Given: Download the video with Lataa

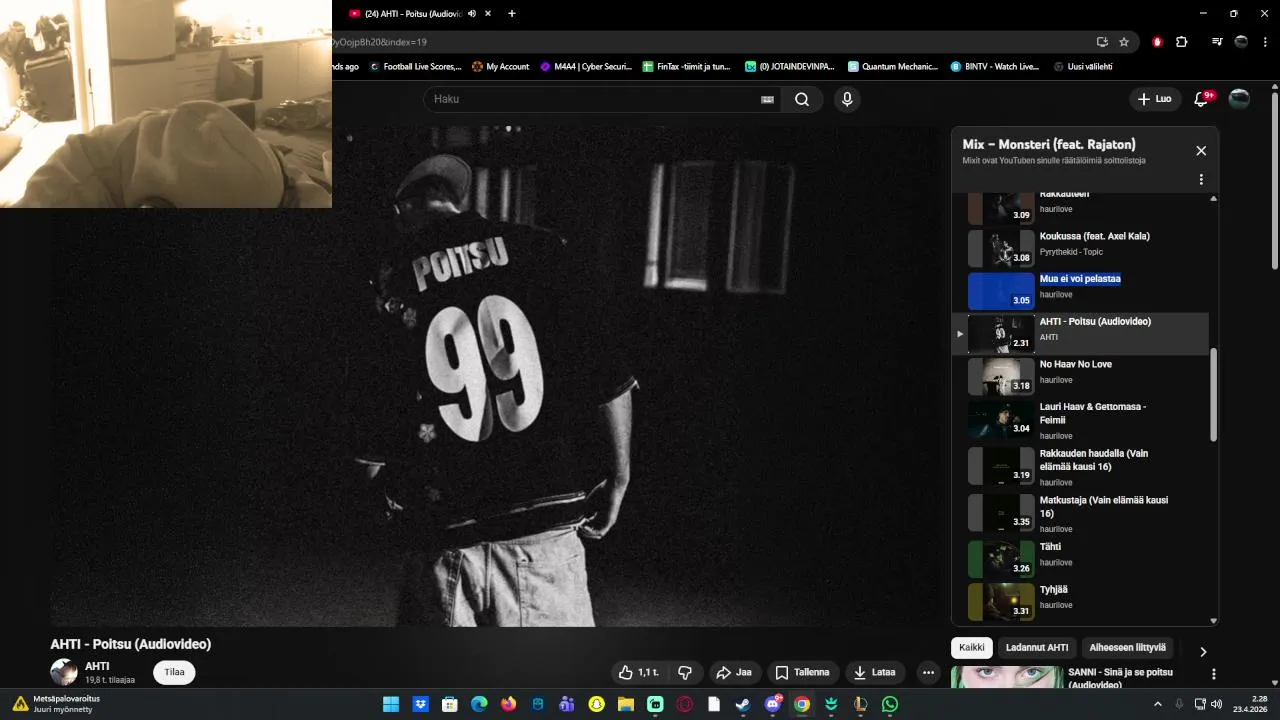Looking at the screenshot, I should coord(875,672).
